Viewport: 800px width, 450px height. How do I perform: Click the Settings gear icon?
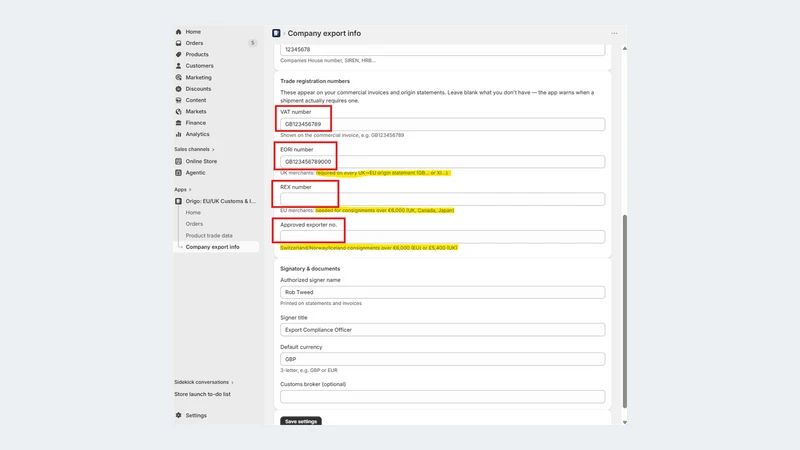click(179, 415)
